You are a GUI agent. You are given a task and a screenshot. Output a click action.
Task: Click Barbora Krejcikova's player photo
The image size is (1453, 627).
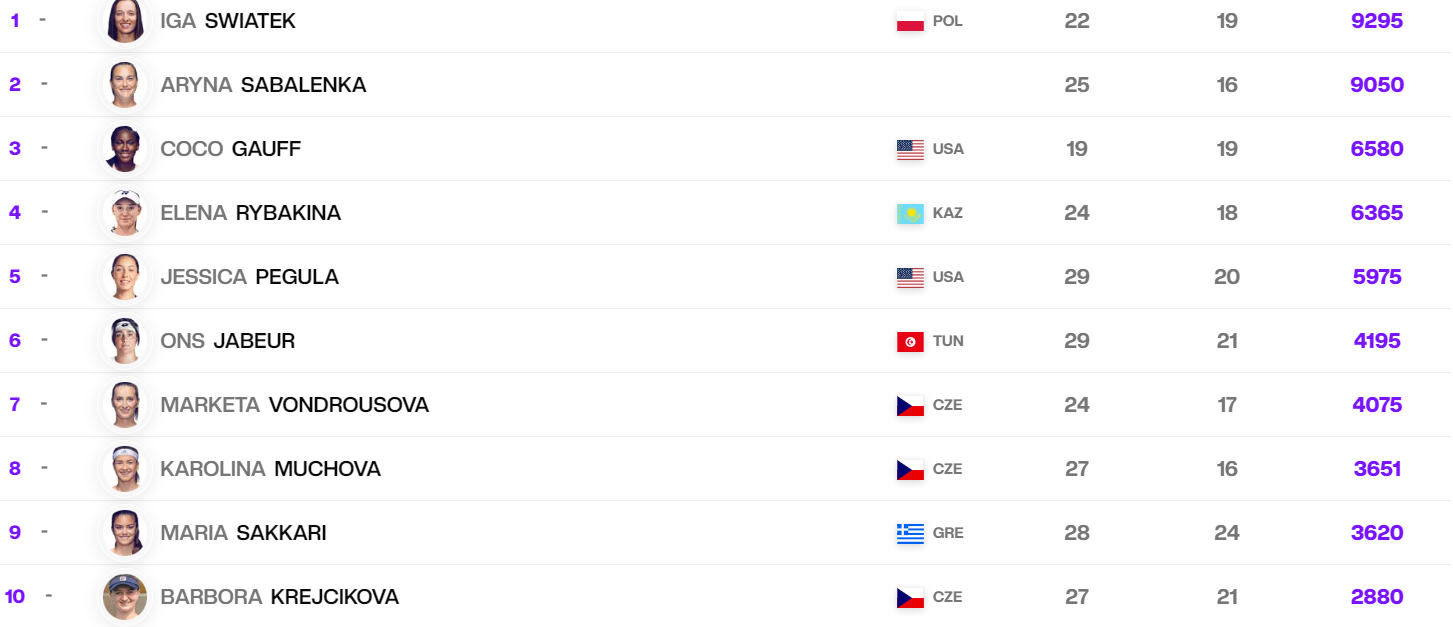click(126, 597)
